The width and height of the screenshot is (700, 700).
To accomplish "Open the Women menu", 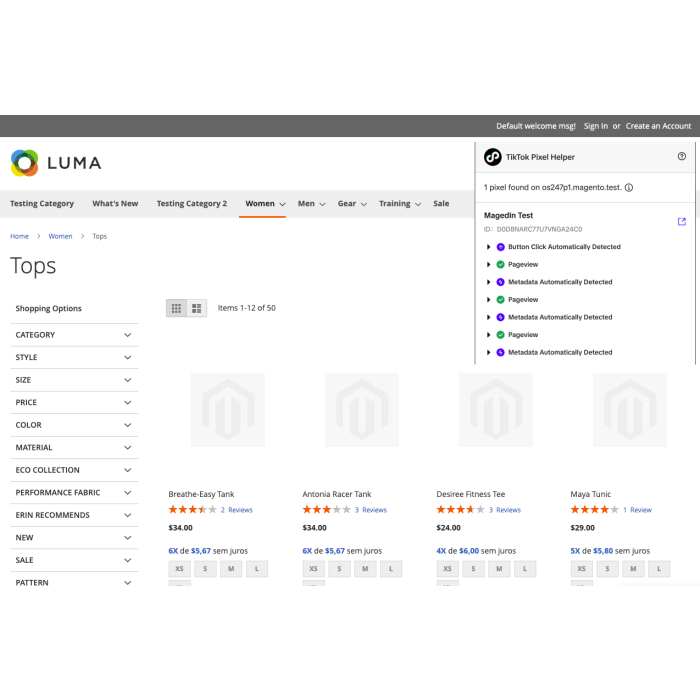I will 265,204.
